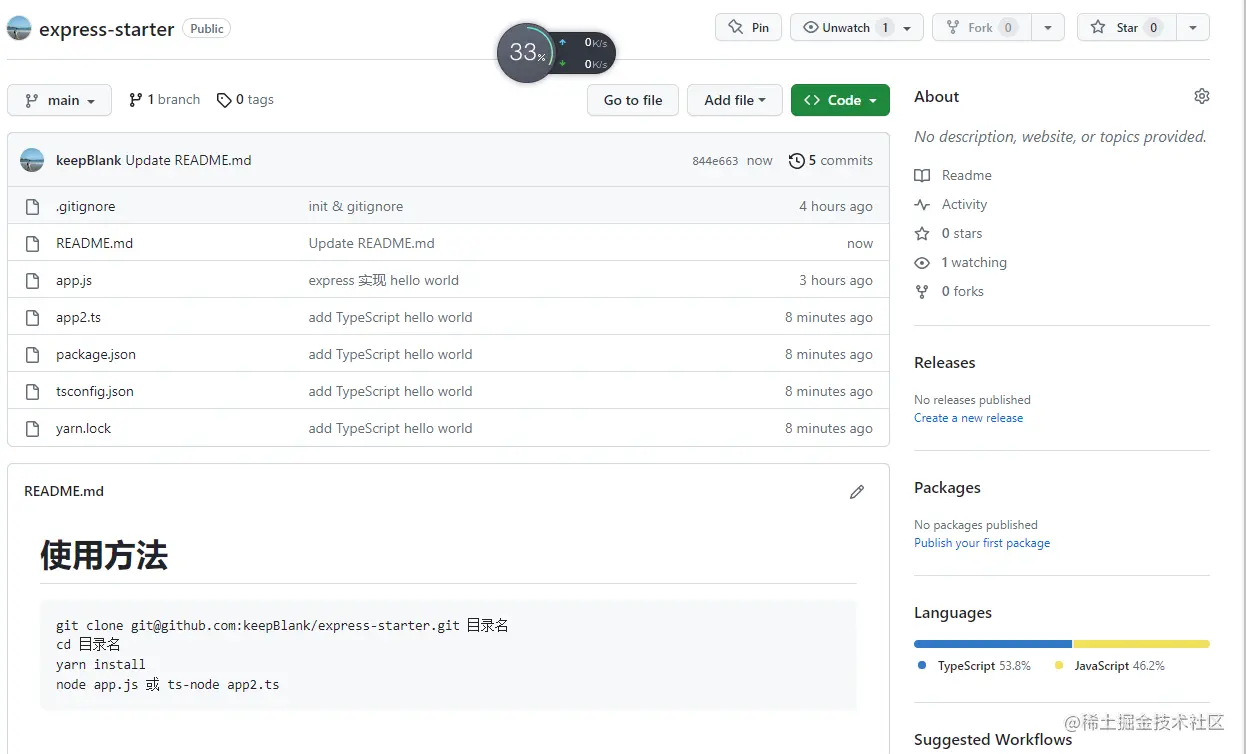Viewport: 1246px width, 754px height.
Task: Click the file icon next to yarn.lock
Action: (33, 428)
